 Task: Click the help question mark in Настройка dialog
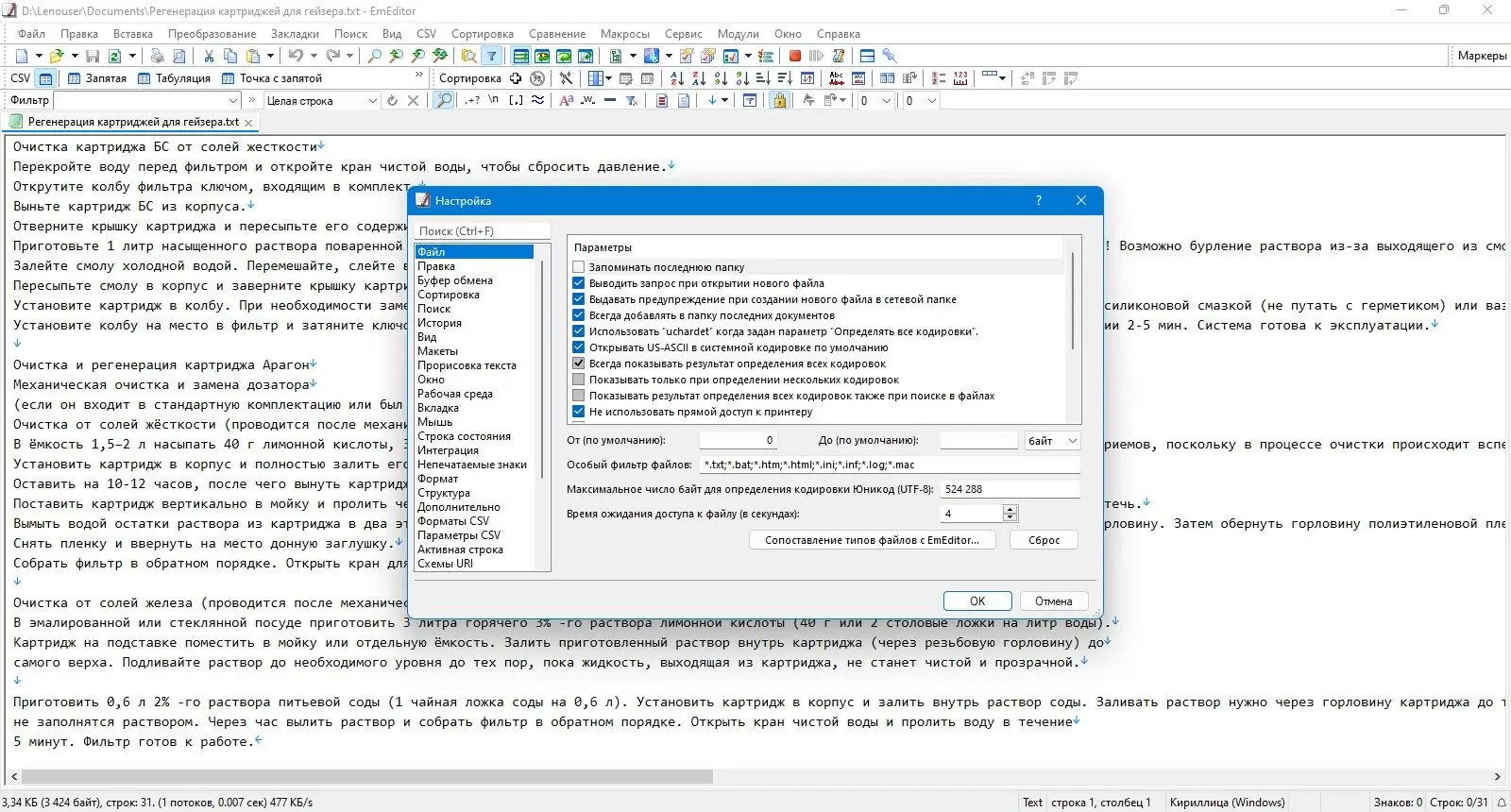1039,200
